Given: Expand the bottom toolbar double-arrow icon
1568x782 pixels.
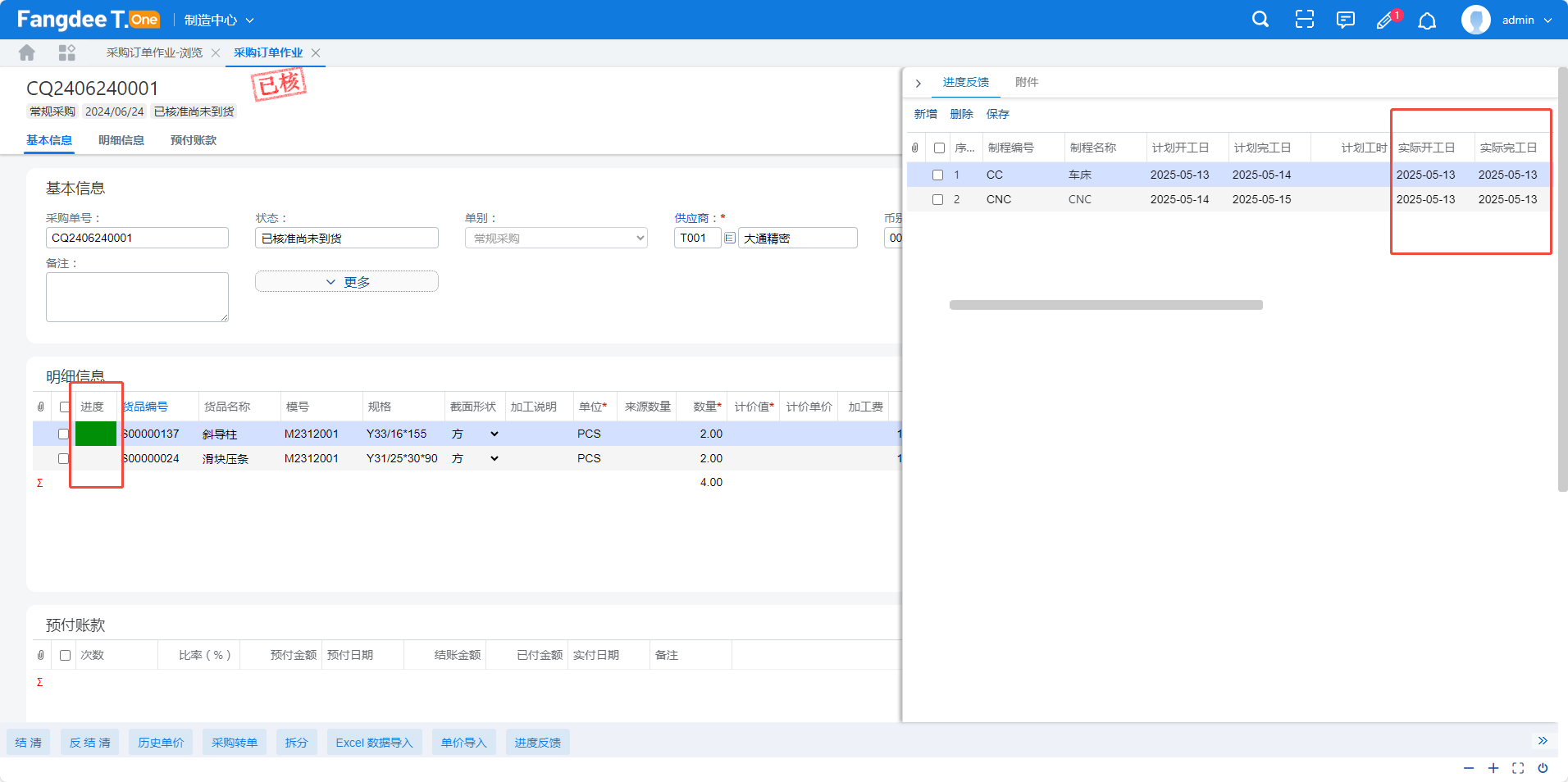Looking at the screenshot, I should 1543,740.
